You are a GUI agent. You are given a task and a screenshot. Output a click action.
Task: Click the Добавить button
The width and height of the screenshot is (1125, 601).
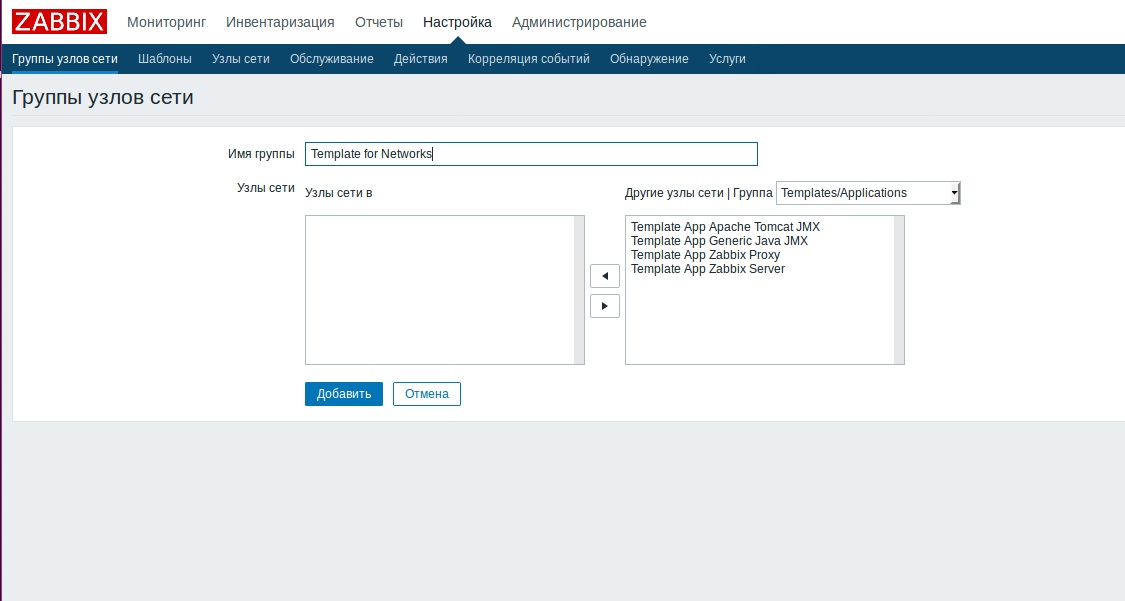344,394
